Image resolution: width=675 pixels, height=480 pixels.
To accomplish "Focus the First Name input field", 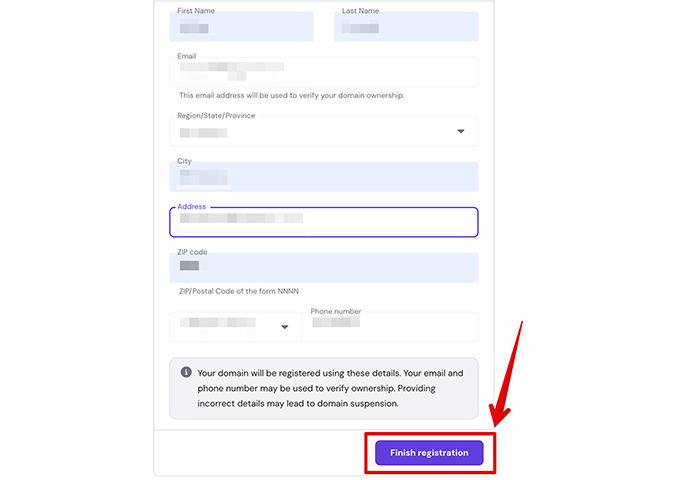I will [x=242, y=26].
